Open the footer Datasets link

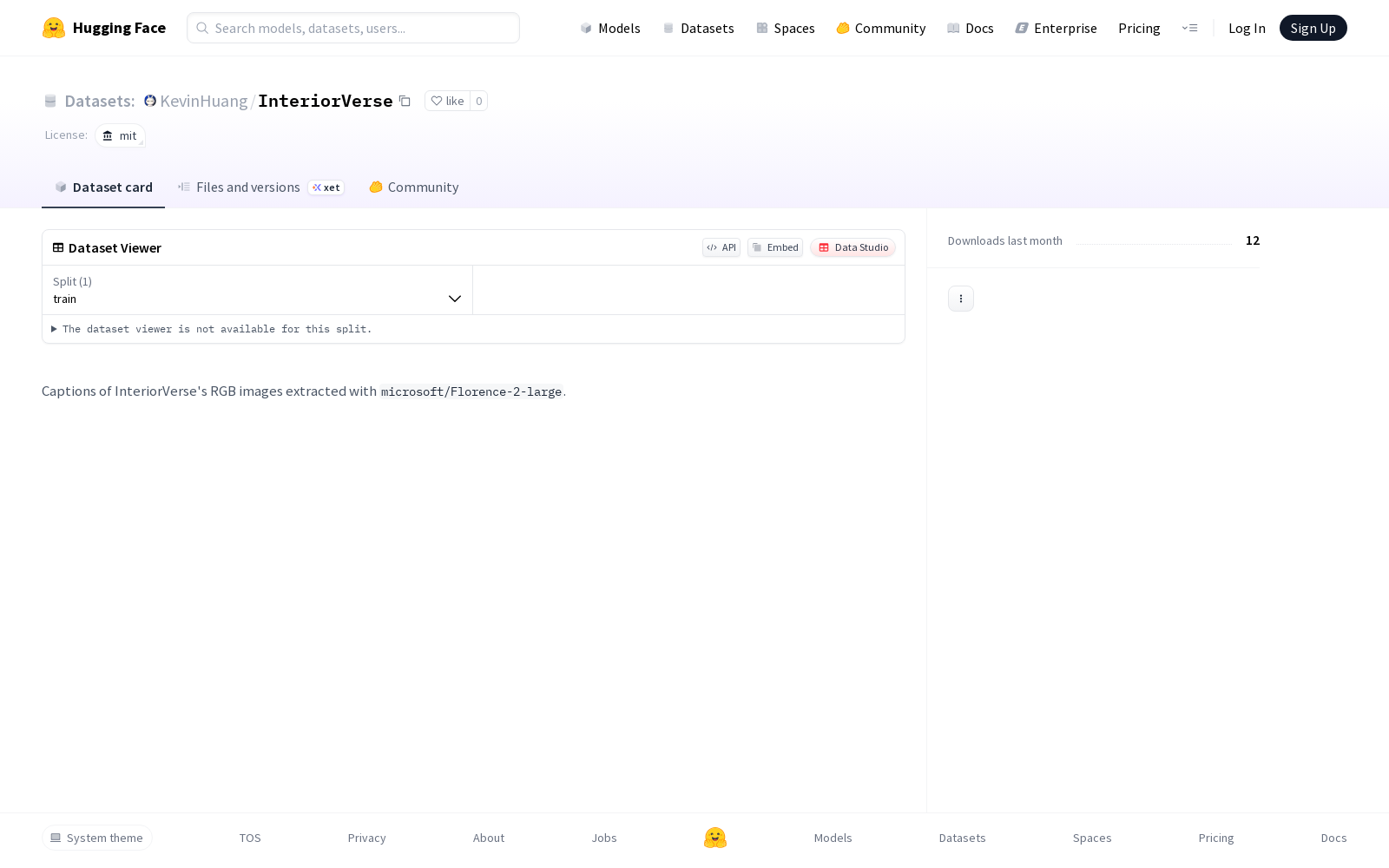point(963,838)
